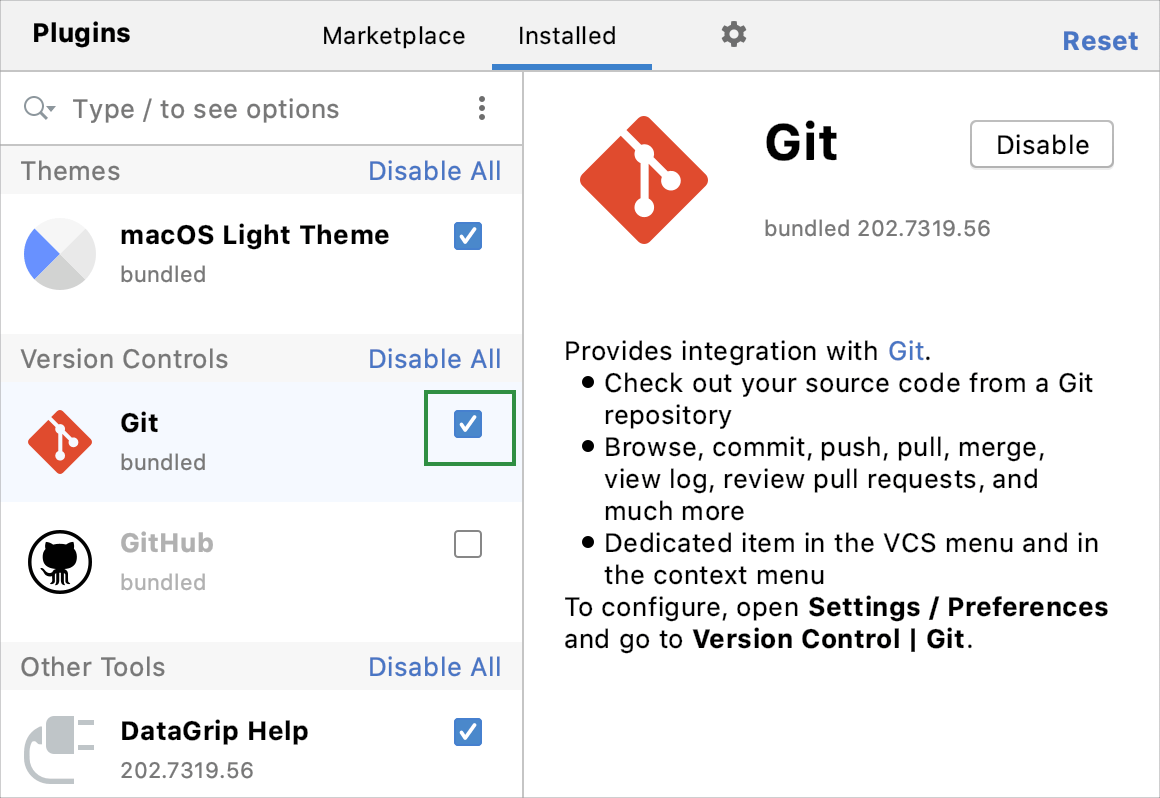
Task: Click the Other Tools section header
Action: [92, 666]
